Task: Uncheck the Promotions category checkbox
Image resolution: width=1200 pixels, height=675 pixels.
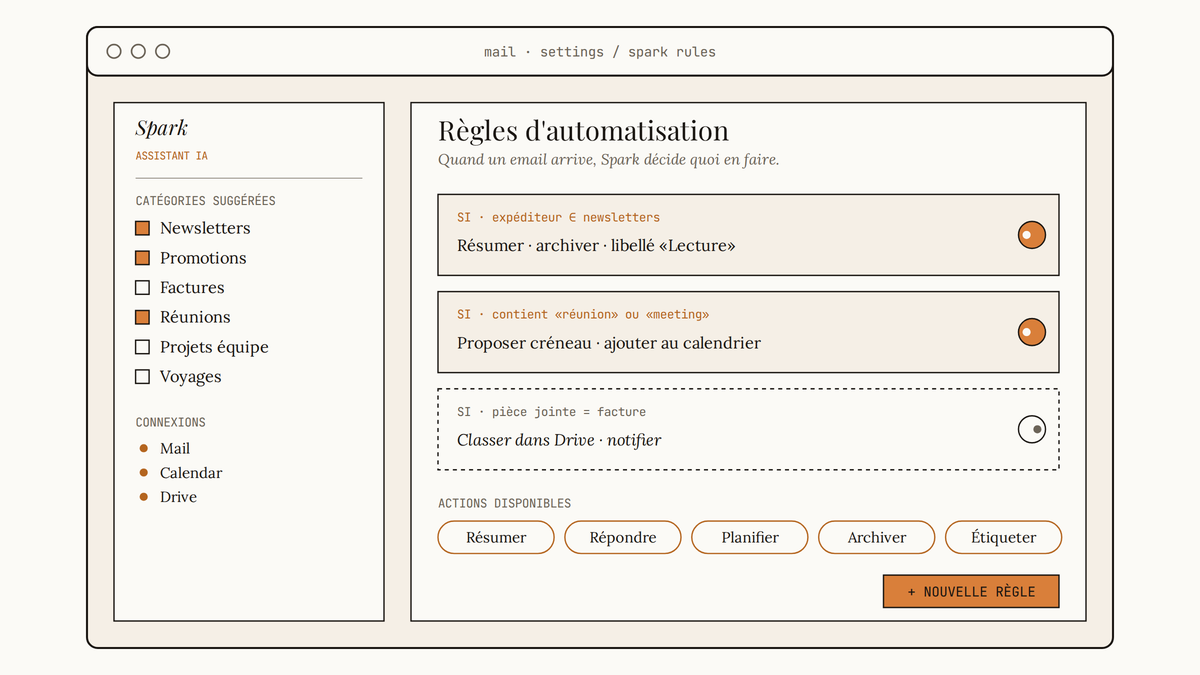Action: tap(142, 258)
